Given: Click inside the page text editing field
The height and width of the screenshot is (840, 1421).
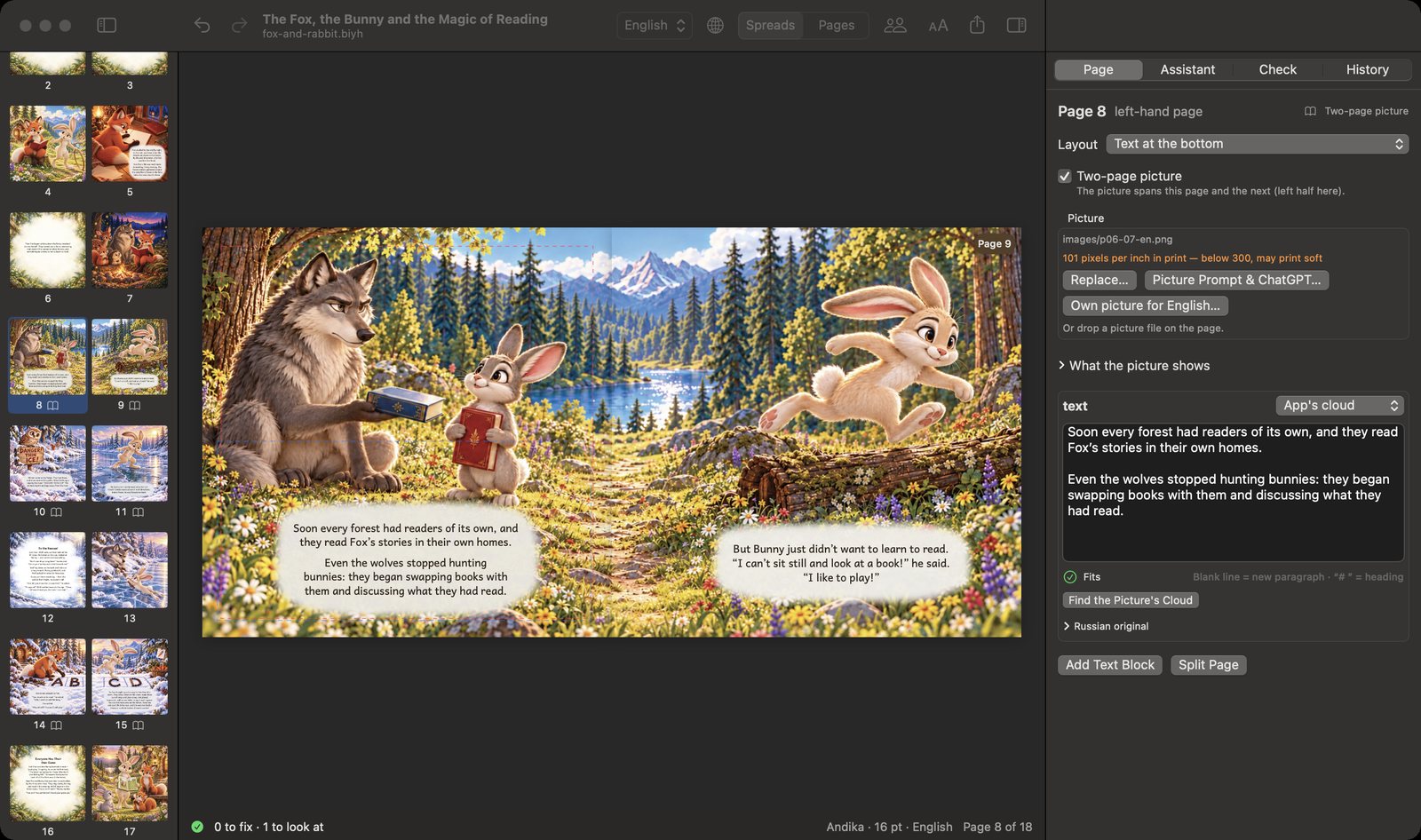Looking at the screenshot, I should click(x=1233, y=492).
